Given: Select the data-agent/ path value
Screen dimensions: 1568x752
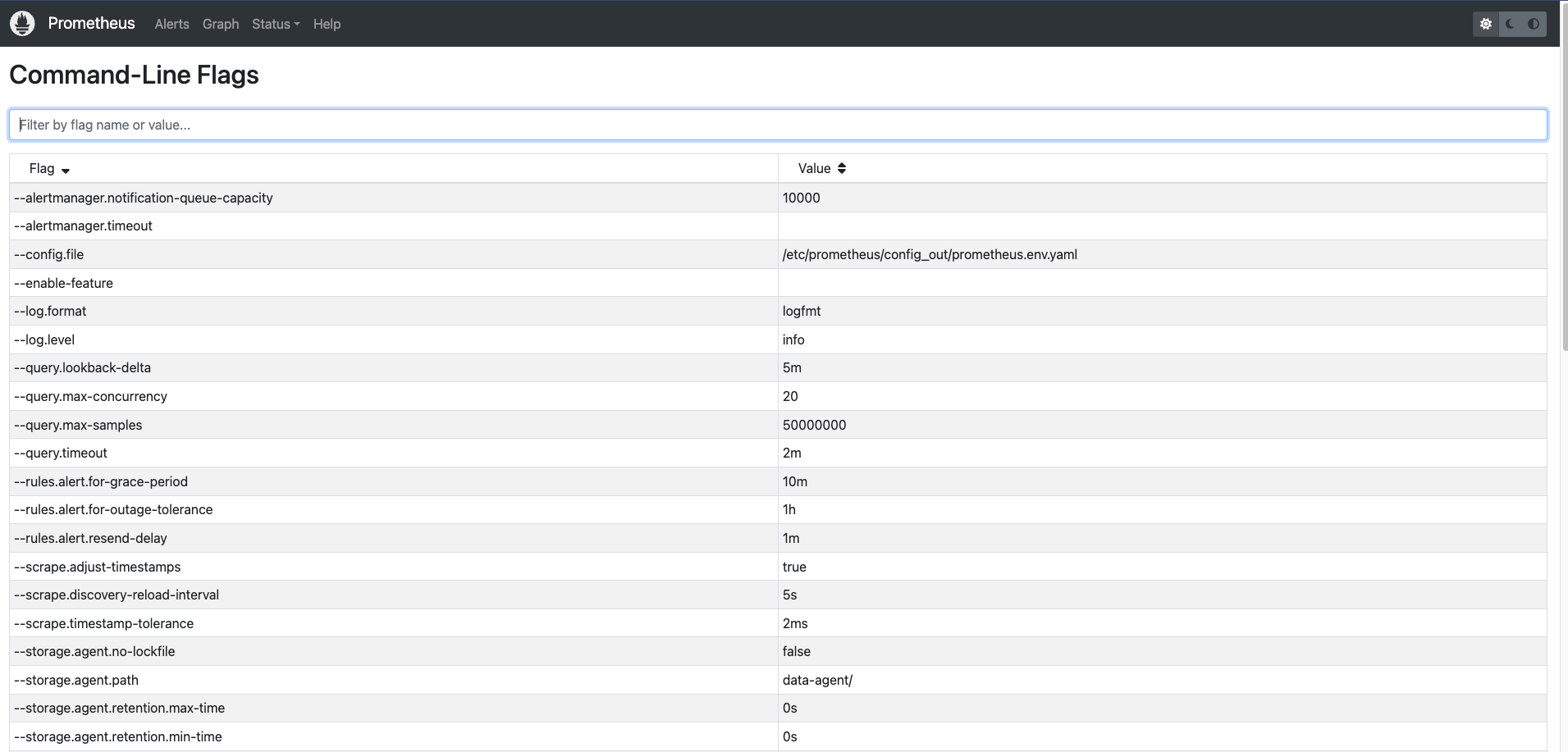Looking at the screenshot, I should (x=817, y=680).
